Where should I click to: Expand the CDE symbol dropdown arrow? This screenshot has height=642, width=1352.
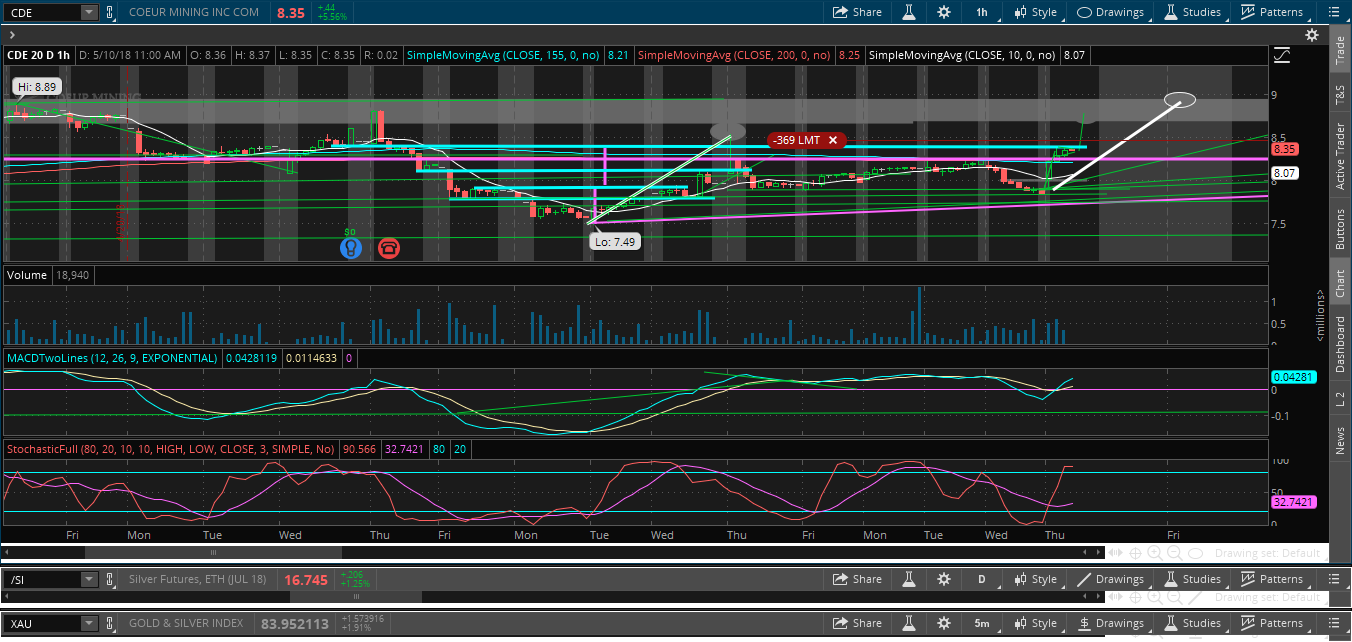point(89,12)
